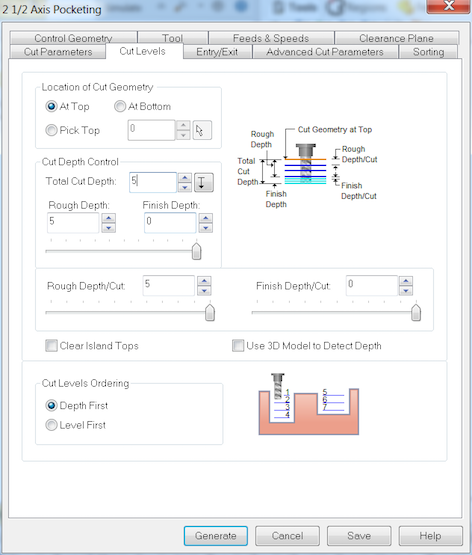Decrease Rough Depth/Cut with down arrow
The height and width of the screenshot is (555, 472).
coord(204,291)
